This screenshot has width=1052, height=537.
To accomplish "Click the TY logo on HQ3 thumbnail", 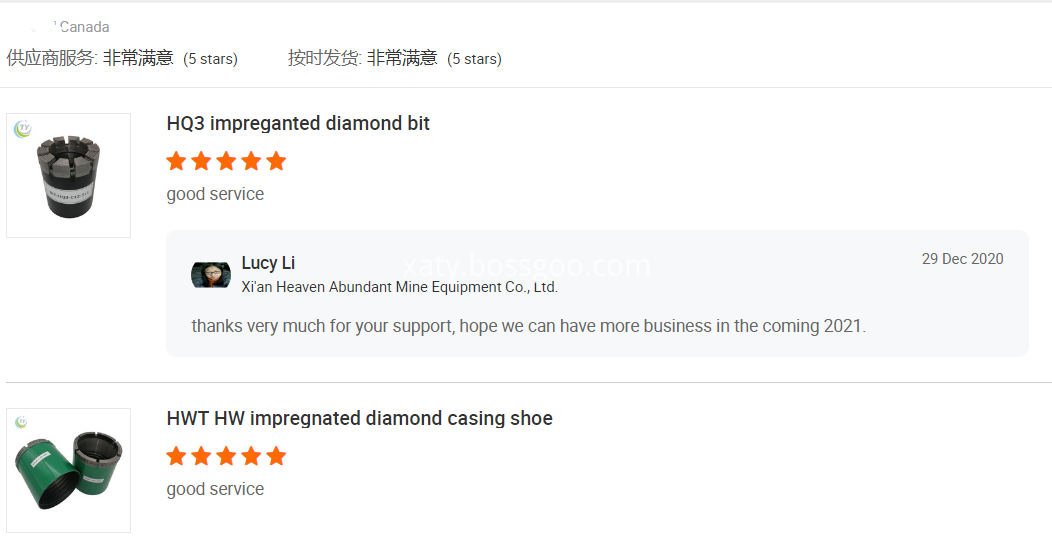I will (x=23, y=128).
